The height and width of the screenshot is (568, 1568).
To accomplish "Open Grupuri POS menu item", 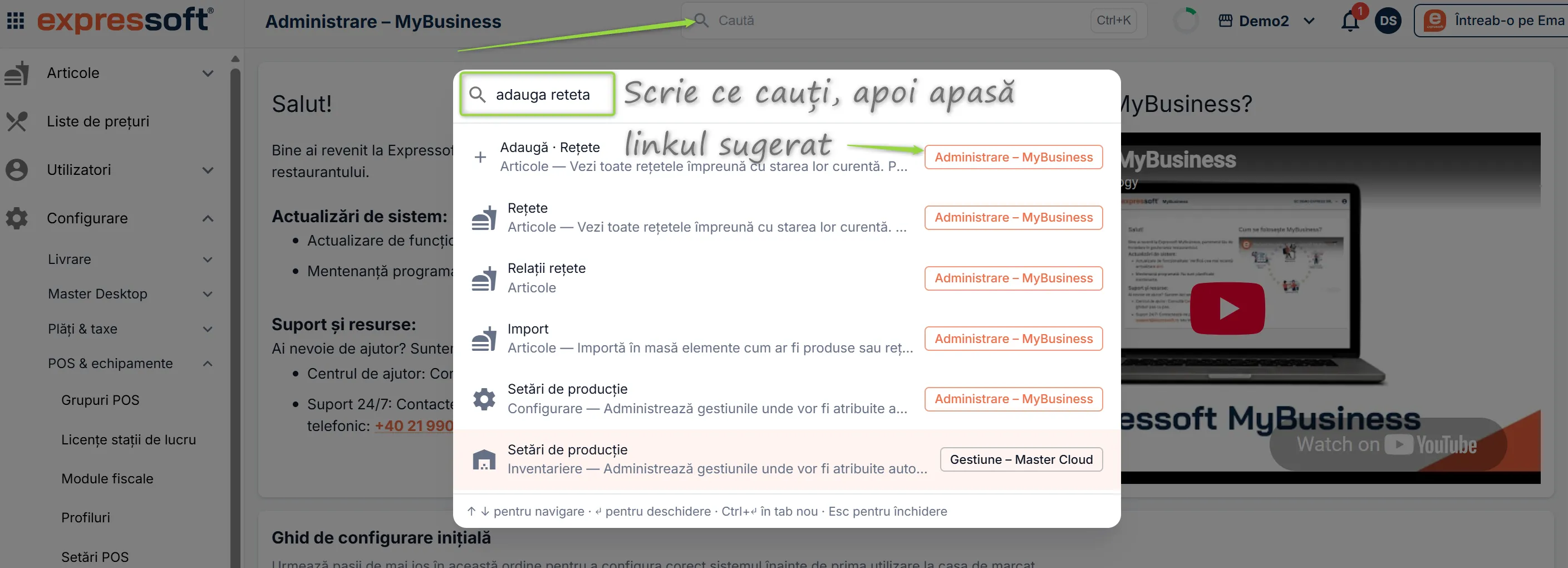I will coord(100,400).
